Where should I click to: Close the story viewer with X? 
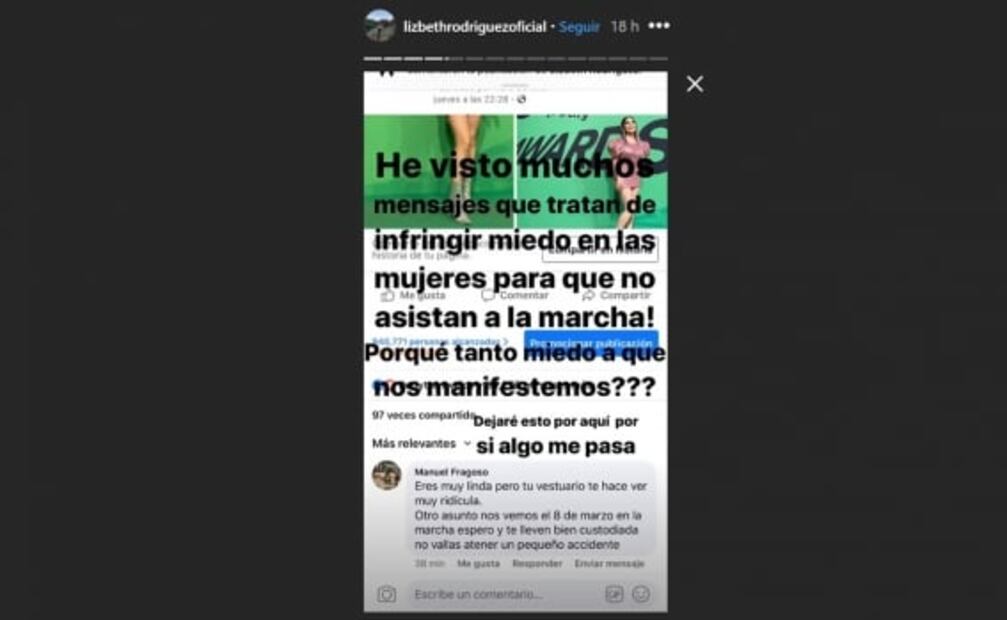pyautogui.click(x=694, y=84)
